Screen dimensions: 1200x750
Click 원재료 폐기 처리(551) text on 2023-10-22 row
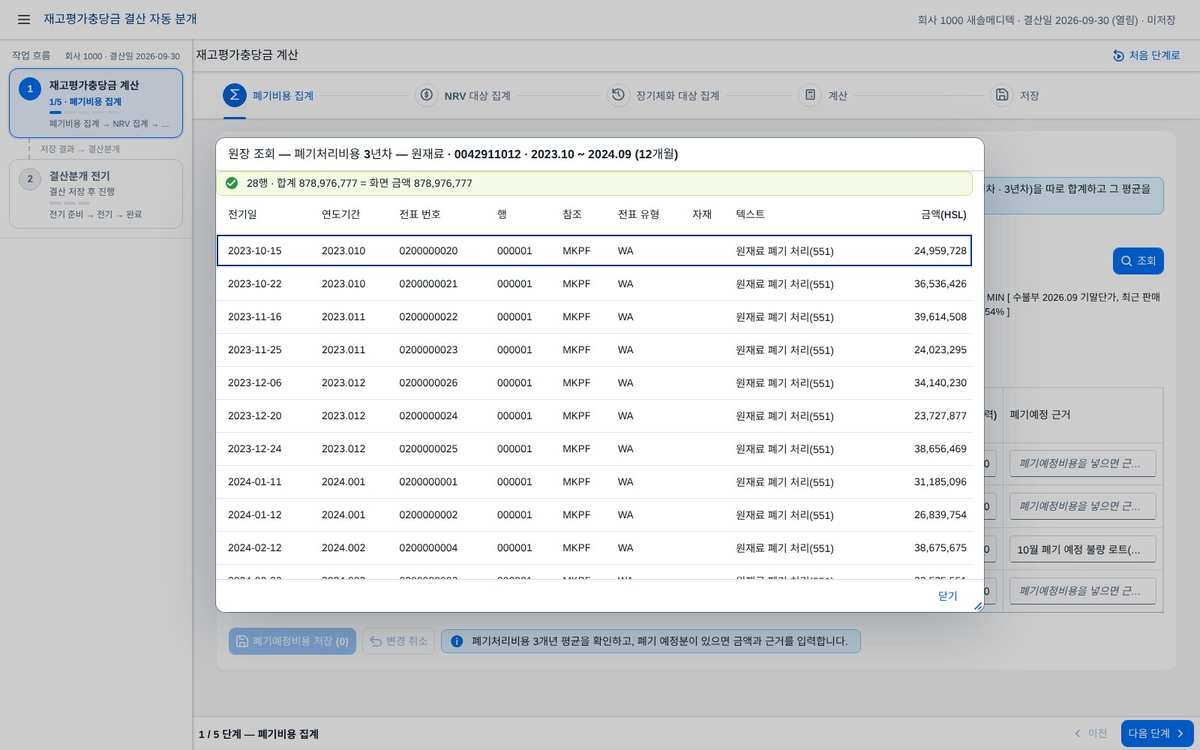(x=785, y=284)
